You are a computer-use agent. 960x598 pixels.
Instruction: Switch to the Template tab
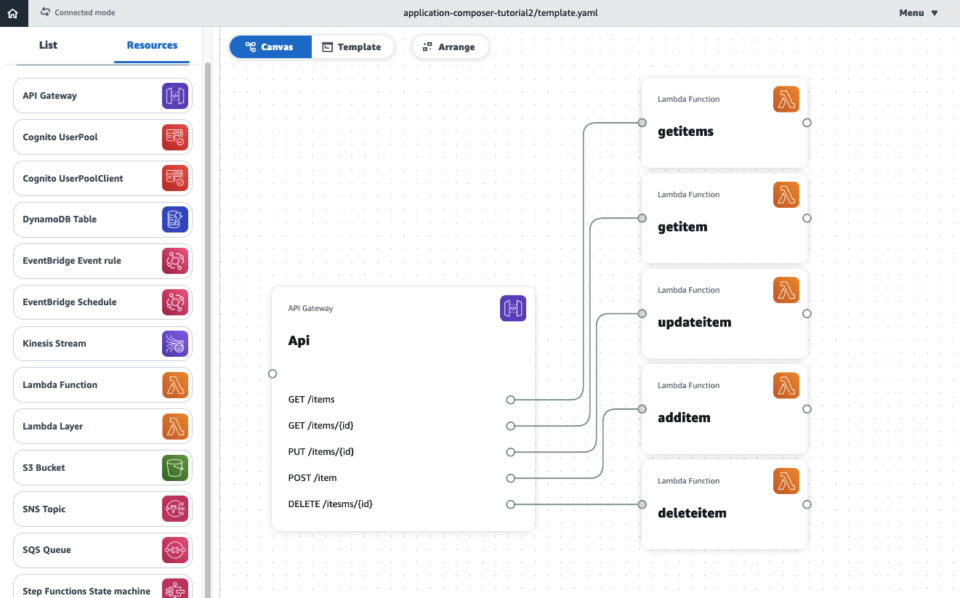353,46
